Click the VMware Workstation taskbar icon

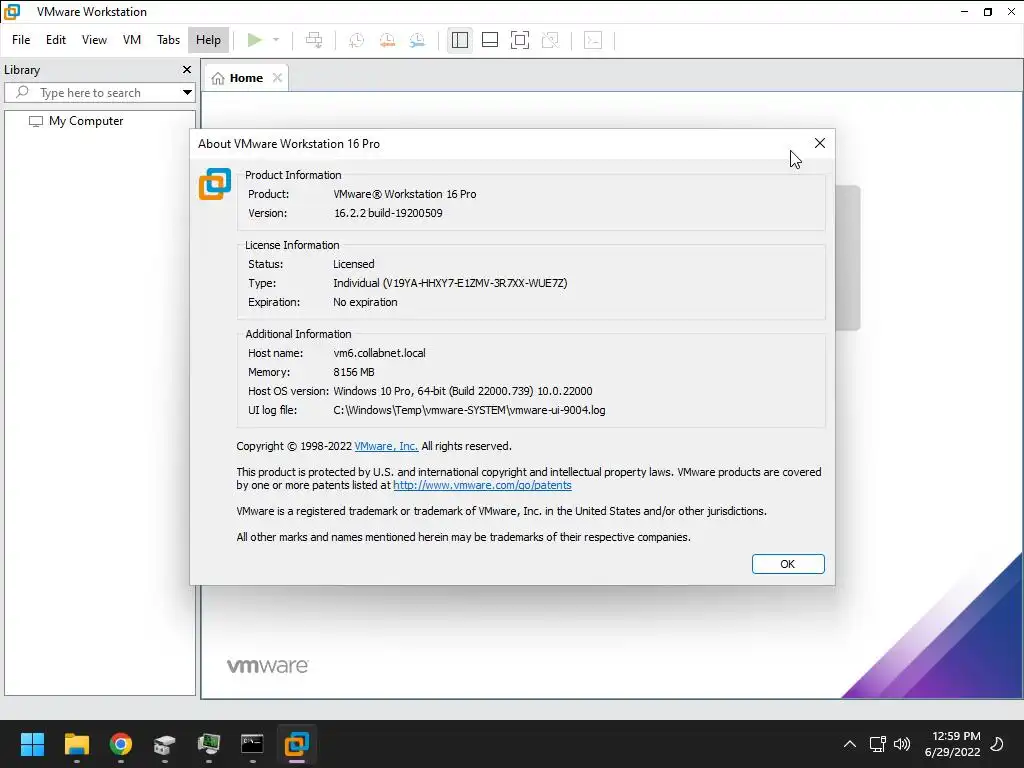pyautogui.click(x=296, y=744)
